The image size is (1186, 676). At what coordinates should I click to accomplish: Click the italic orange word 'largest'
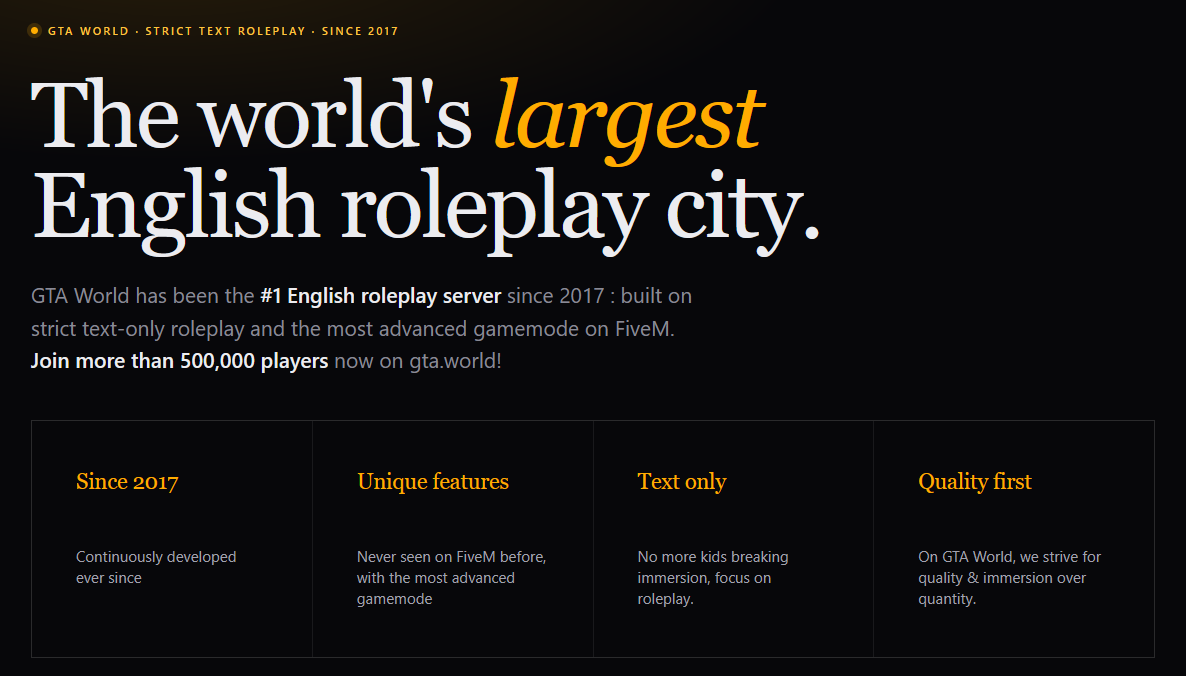(629, 119)
